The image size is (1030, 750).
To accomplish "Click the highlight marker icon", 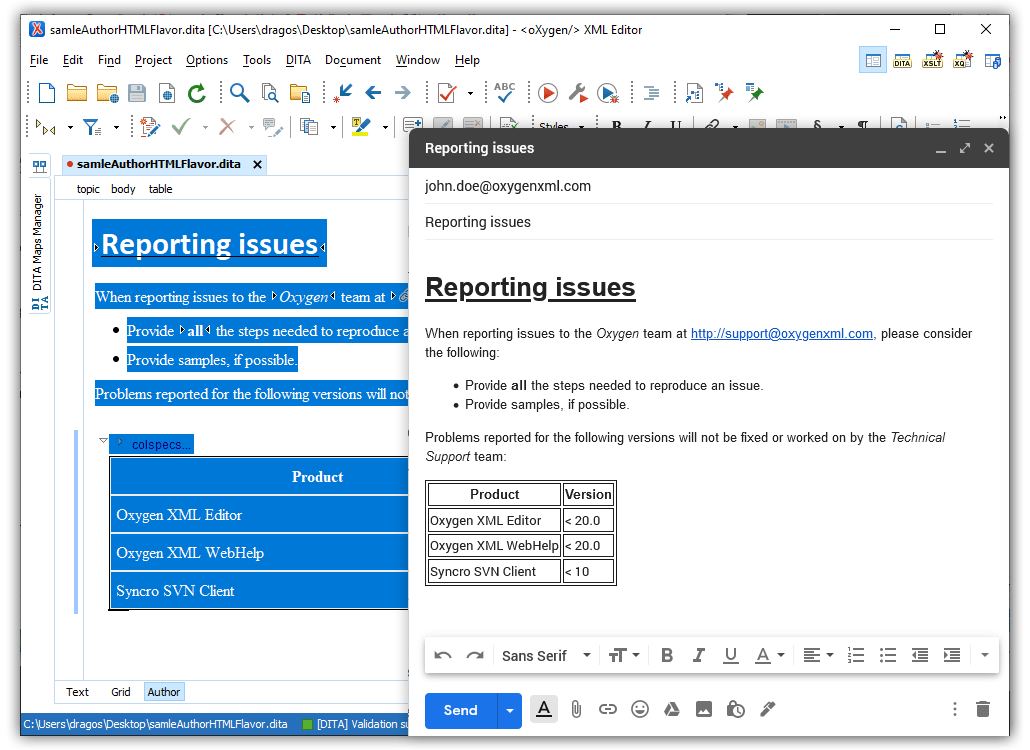I will [361, 126].
